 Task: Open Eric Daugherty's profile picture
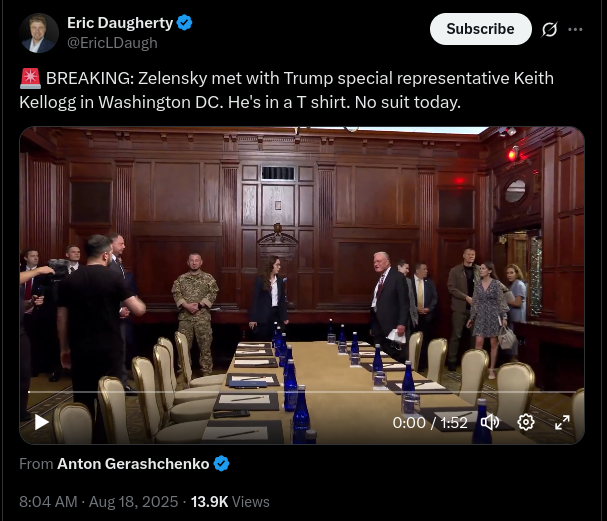39,33
